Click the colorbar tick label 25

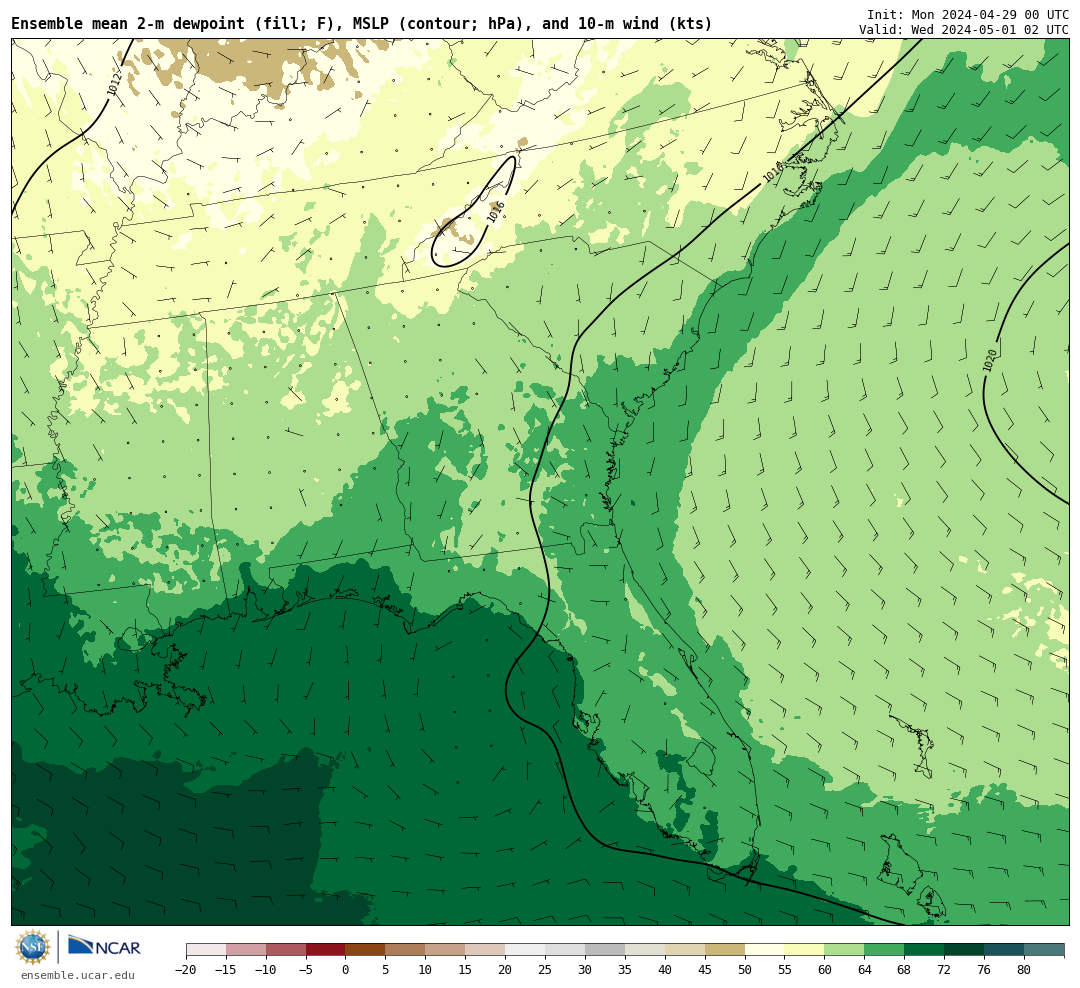545,969
